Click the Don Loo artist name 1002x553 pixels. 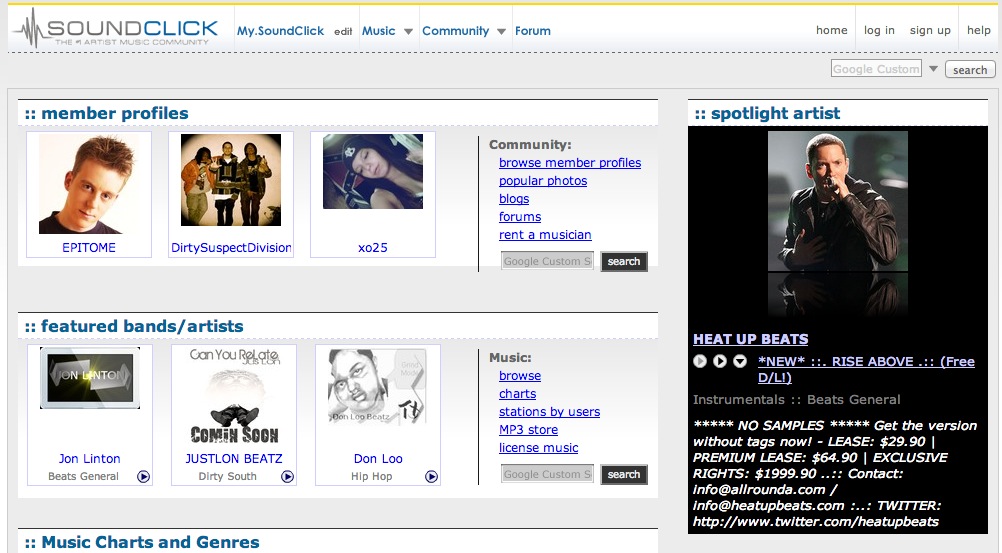pyautogui.click(x=378, y=458)
